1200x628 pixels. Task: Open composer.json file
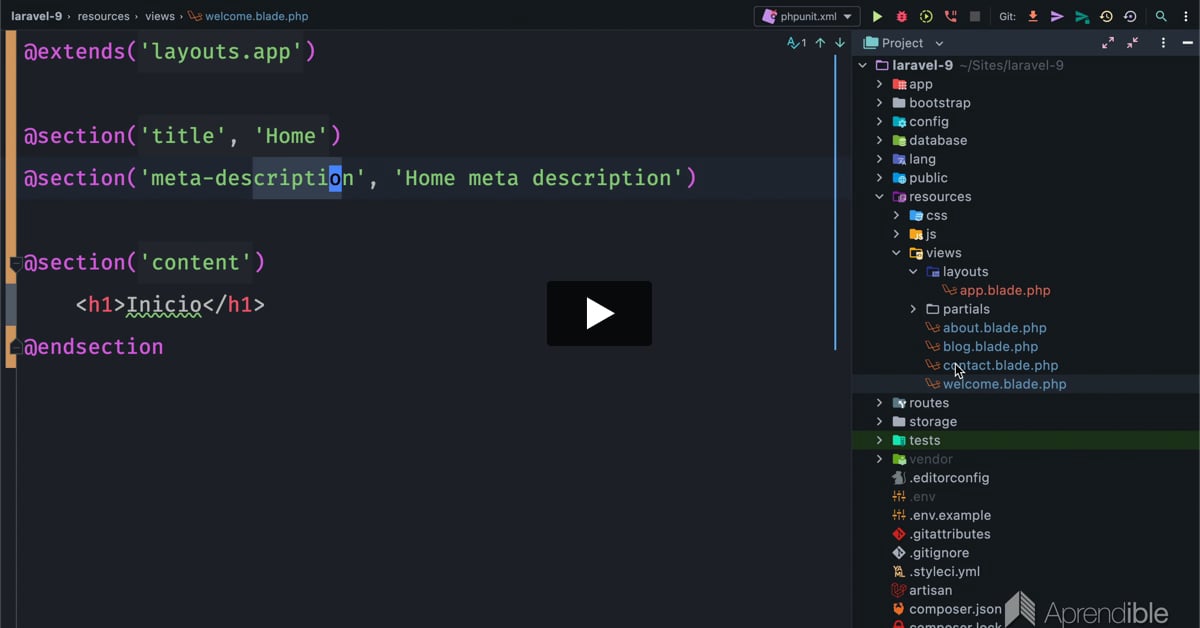[x=955, y=609]
